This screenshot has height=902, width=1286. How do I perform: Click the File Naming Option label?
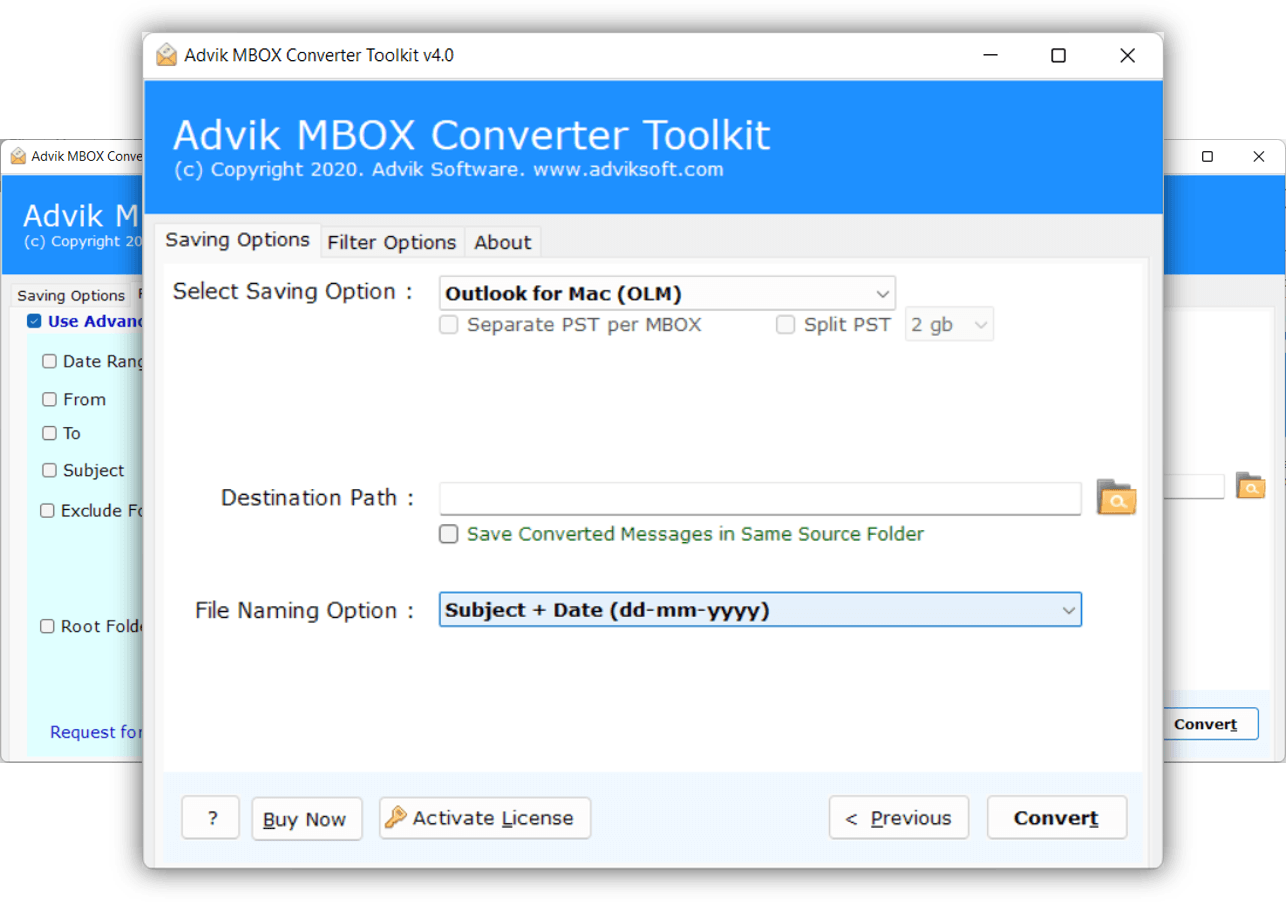pyautogui.click(x=304, y=610)
